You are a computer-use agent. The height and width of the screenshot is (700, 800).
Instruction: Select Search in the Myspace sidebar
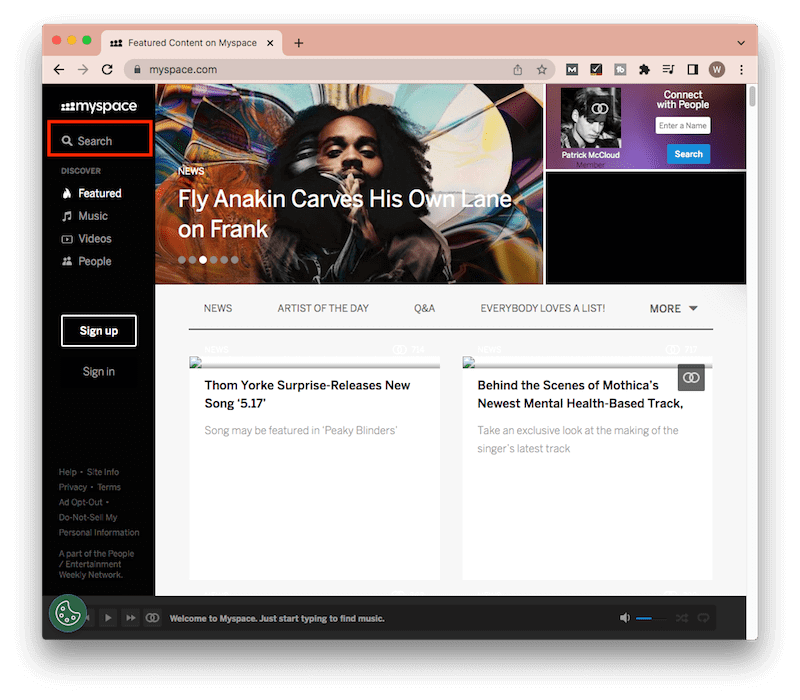pos(98,140)
